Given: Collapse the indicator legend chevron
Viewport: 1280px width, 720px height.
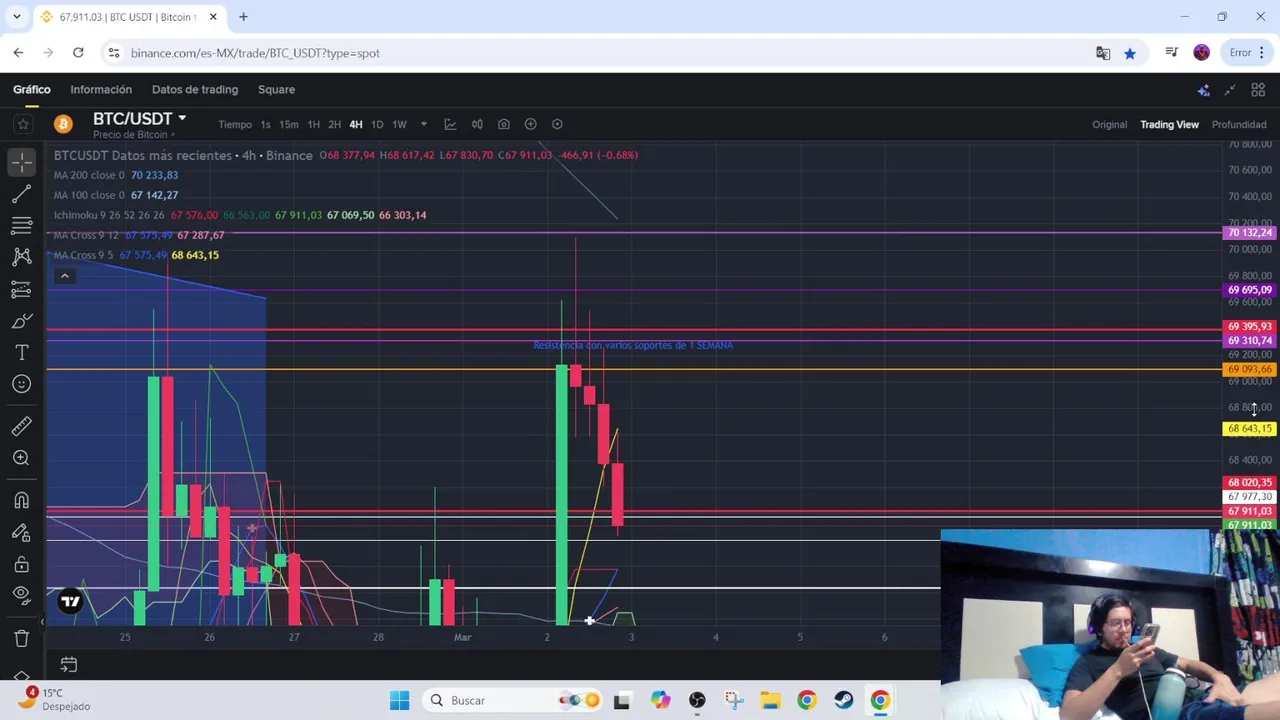Looking at the screenshot, I should tap(64, 276).
